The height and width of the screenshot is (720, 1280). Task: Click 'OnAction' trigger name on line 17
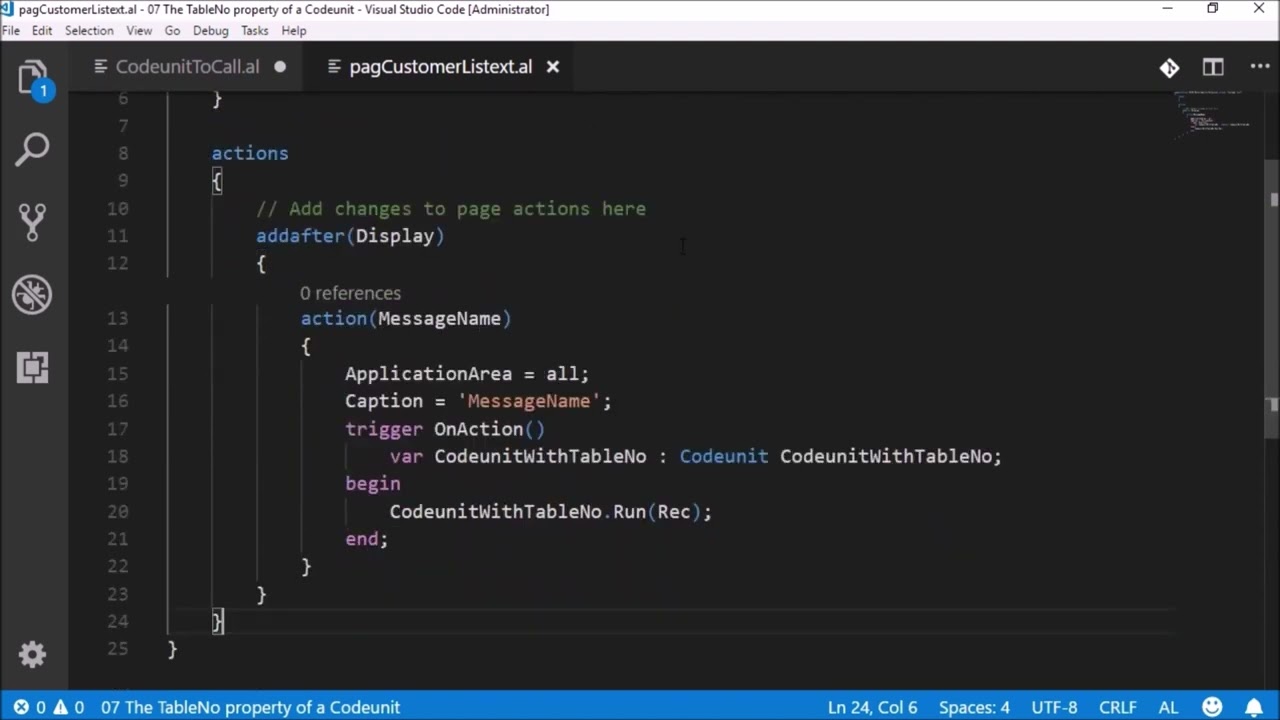[478, 429]
